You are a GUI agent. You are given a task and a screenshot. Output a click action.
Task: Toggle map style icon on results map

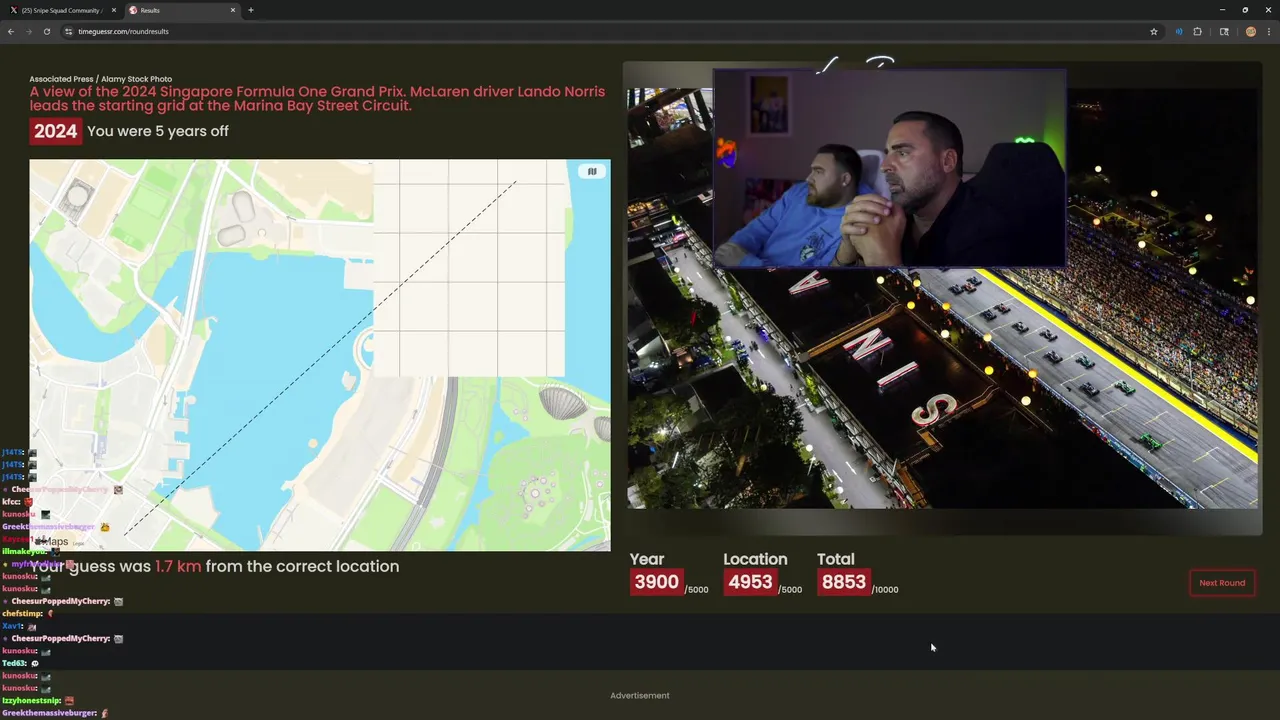[x=592, y=172]
